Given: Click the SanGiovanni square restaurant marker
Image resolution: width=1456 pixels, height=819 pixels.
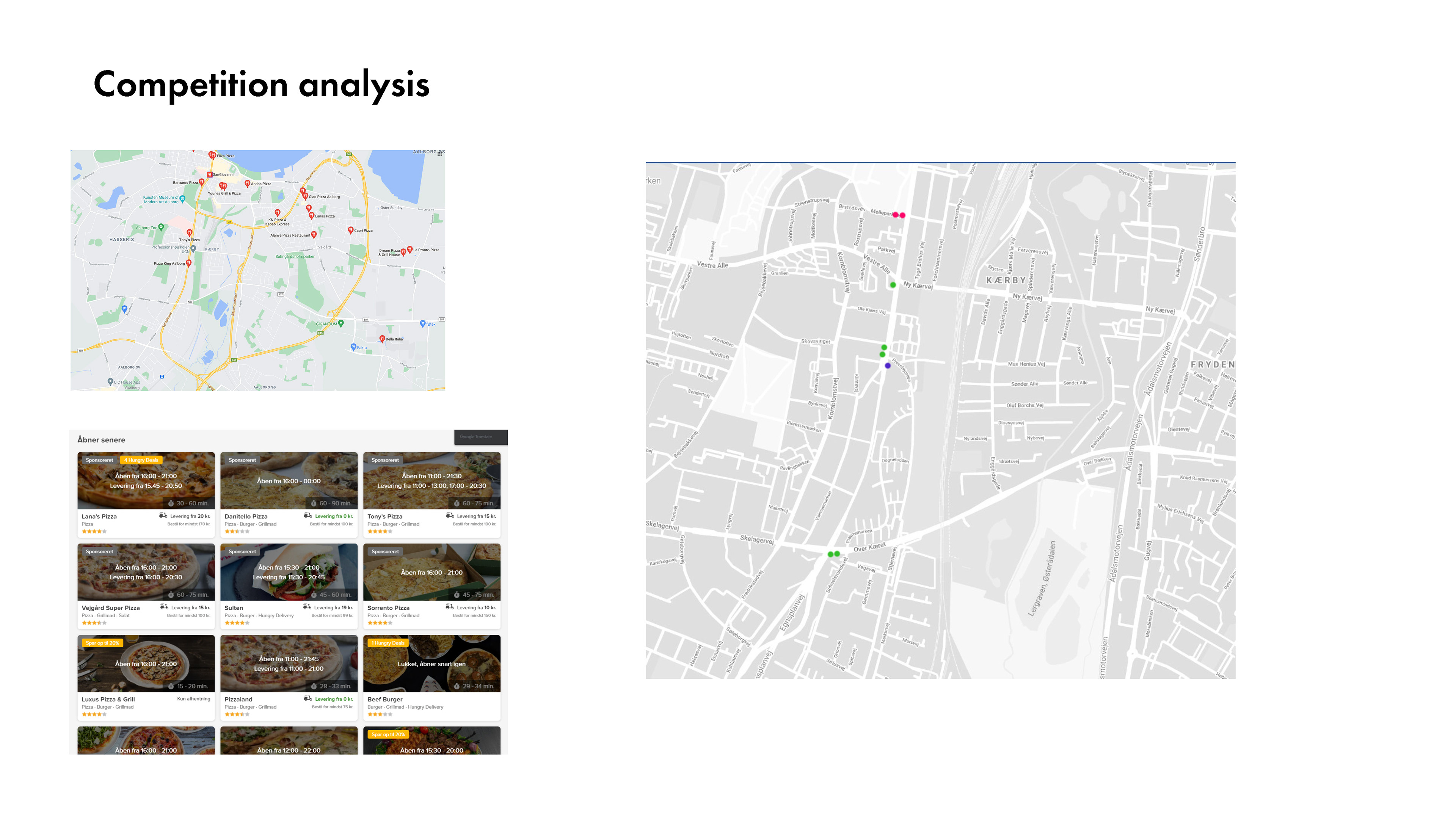Looking at the screenshot, I should pos(210,175).
